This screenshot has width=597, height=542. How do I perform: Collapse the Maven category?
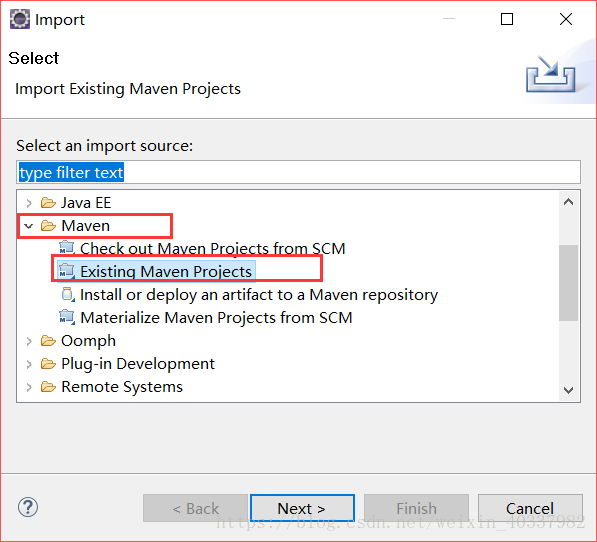(29, 226)
